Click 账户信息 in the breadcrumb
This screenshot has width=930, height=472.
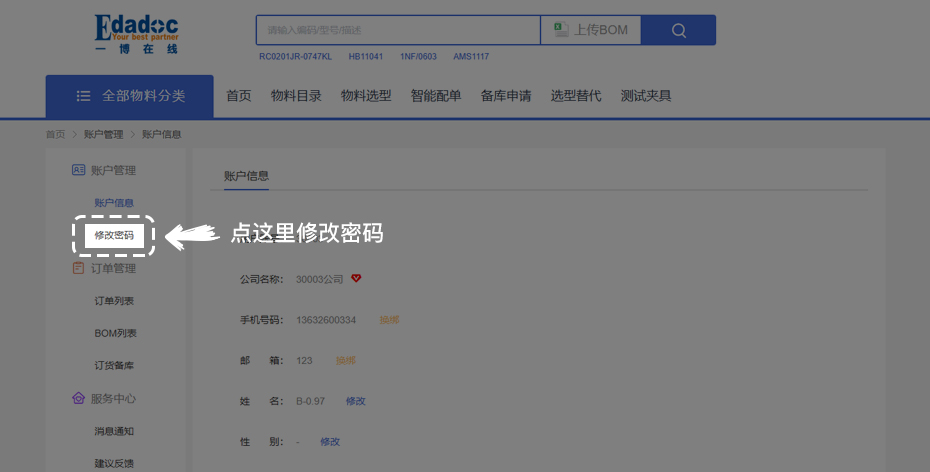[162, 135]
